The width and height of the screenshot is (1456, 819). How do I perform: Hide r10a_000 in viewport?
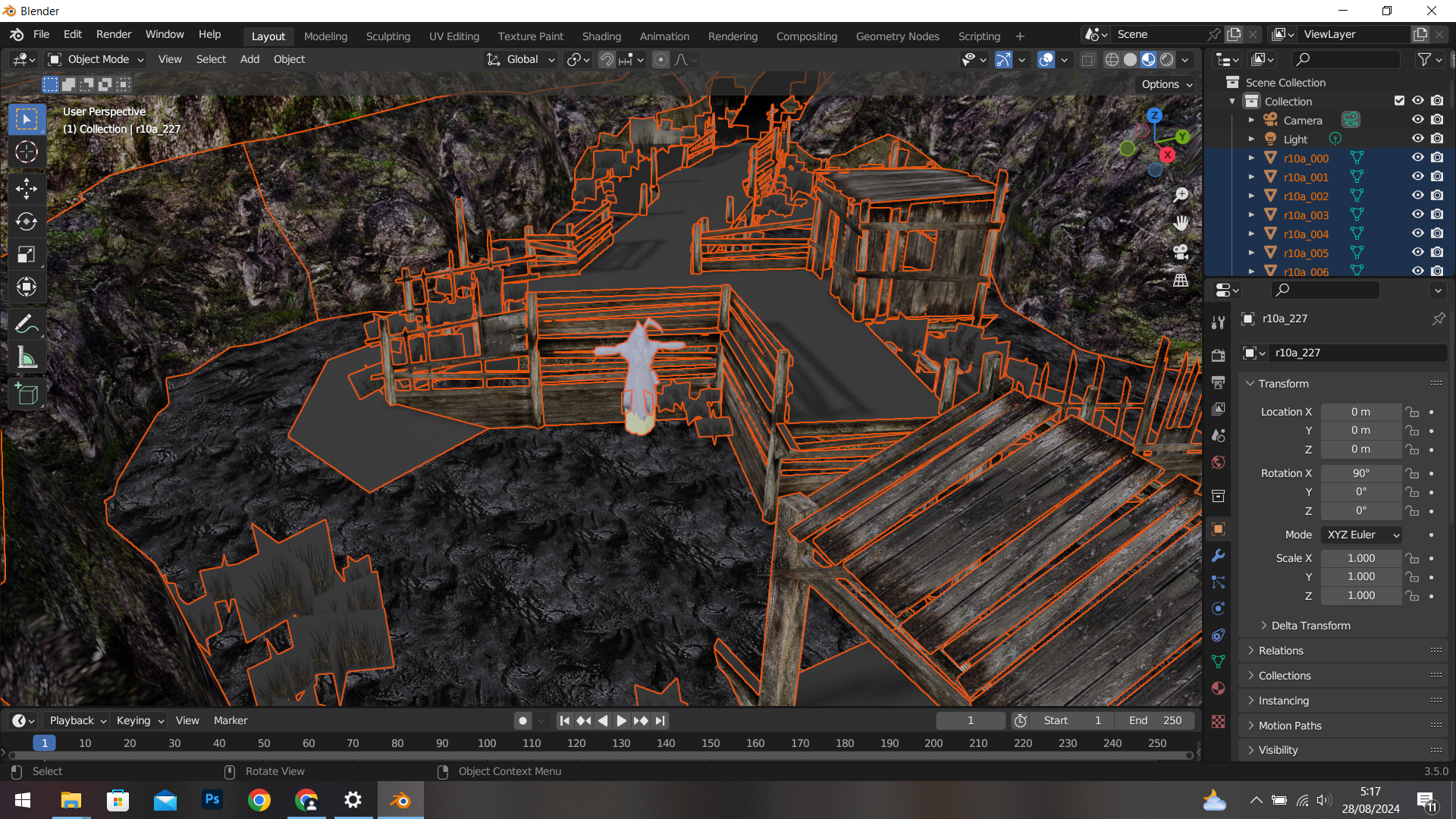pyautogui.click(x=1417, y=158)
